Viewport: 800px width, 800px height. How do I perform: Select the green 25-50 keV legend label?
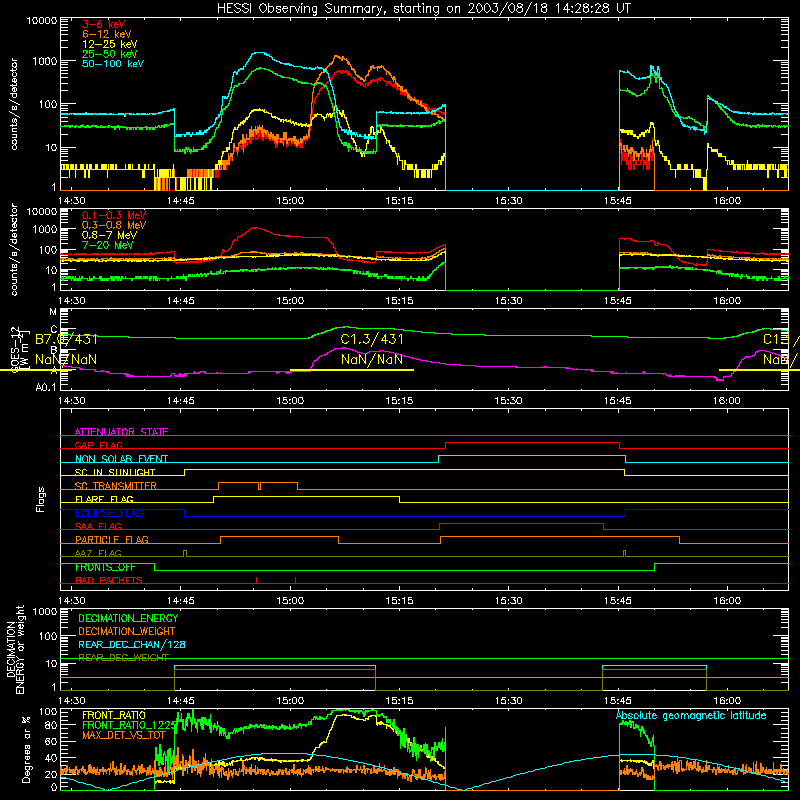pyautogui.click(x=110, y=54)
